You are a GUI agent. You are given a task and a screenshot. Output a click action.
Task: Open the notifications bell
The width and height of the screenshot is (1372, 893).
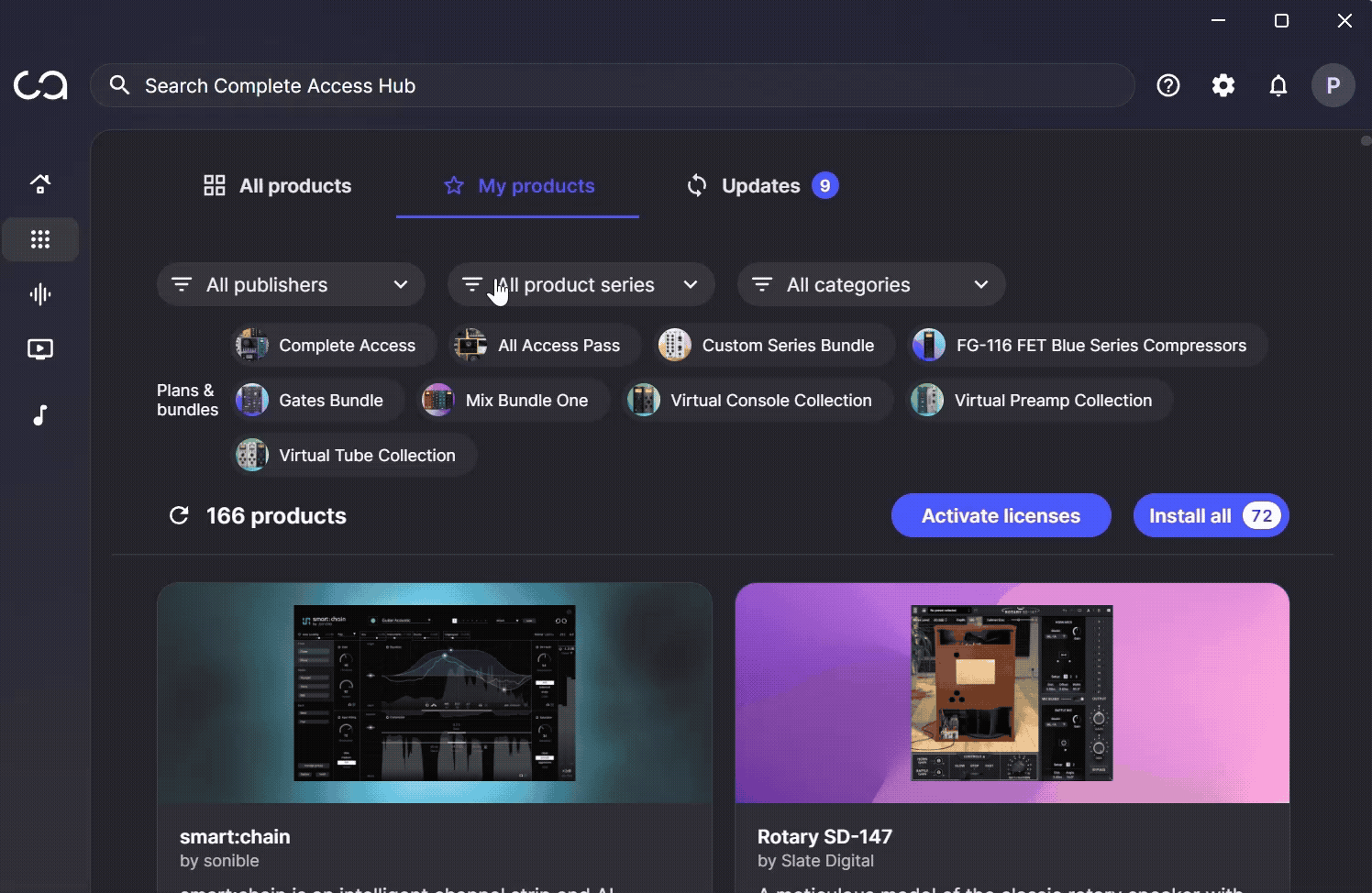(x=1278, y=85)
